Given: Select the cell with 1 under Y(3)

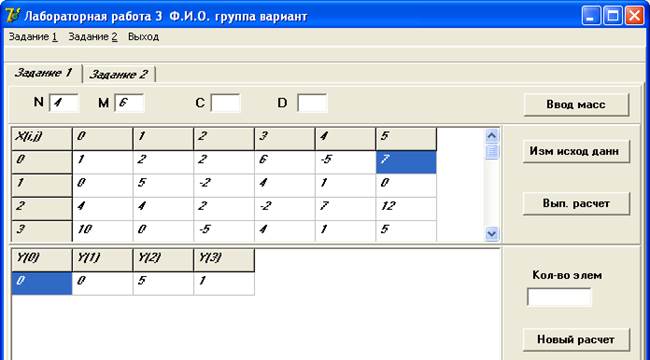Looking at the screenshot, I should click(224, 283).
